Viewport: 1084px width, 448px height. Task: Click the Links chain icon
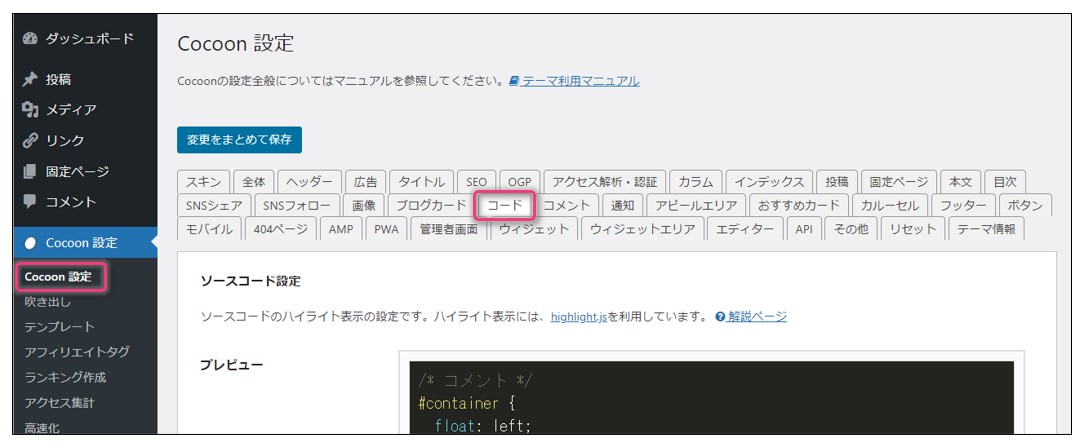tap(29, 140)
